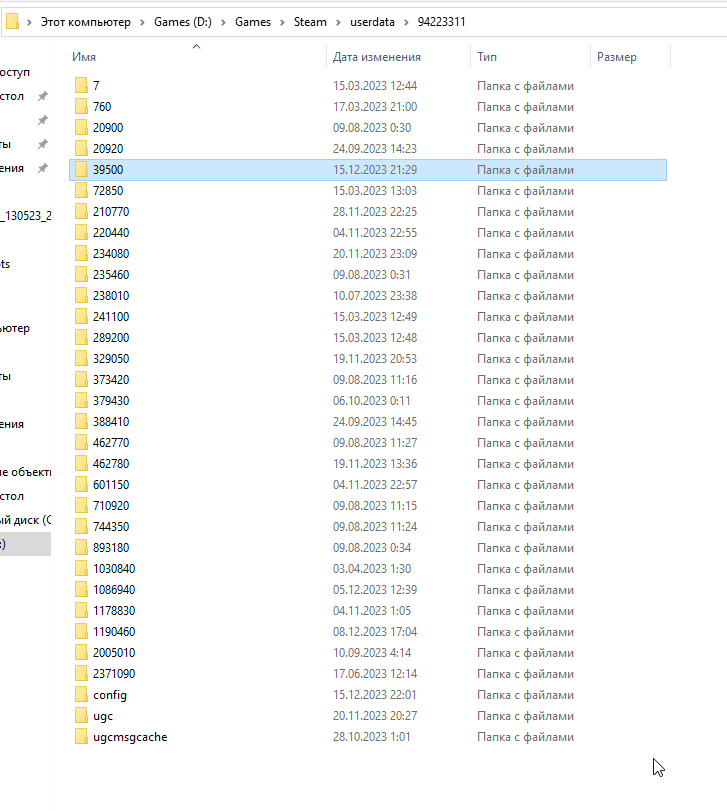Select folder name 373420
The width and height of the screenshot is (727, 811).
point(111,380)
